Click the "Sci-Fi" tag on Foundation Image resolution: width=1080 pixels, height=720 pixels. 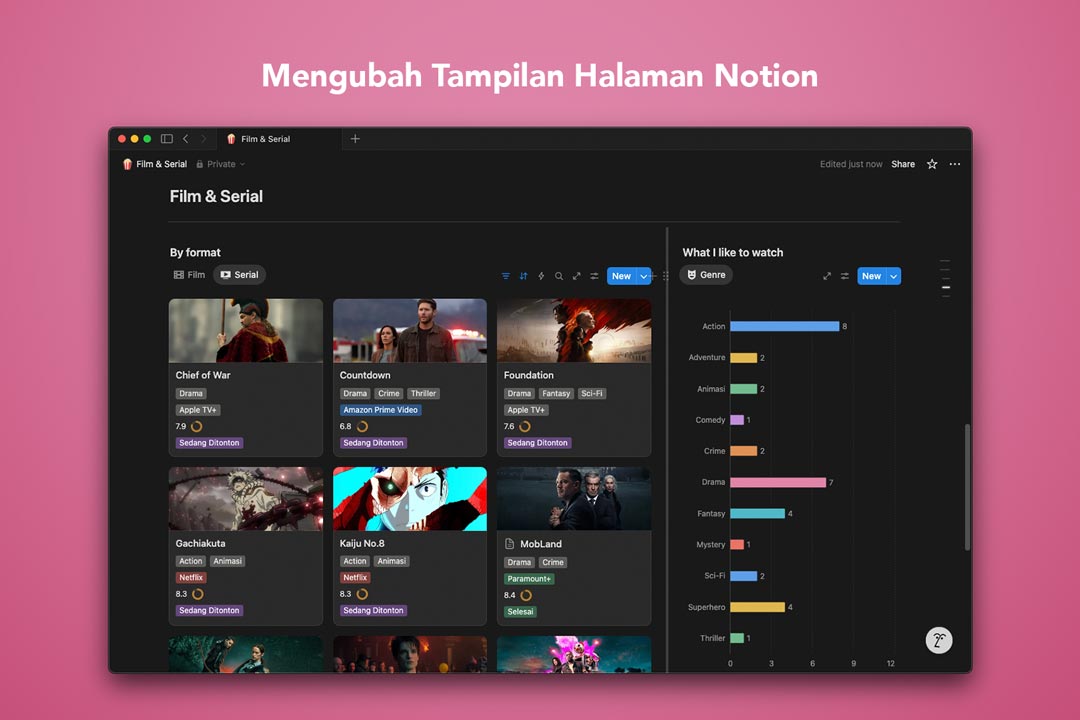[x=592, y=393]
